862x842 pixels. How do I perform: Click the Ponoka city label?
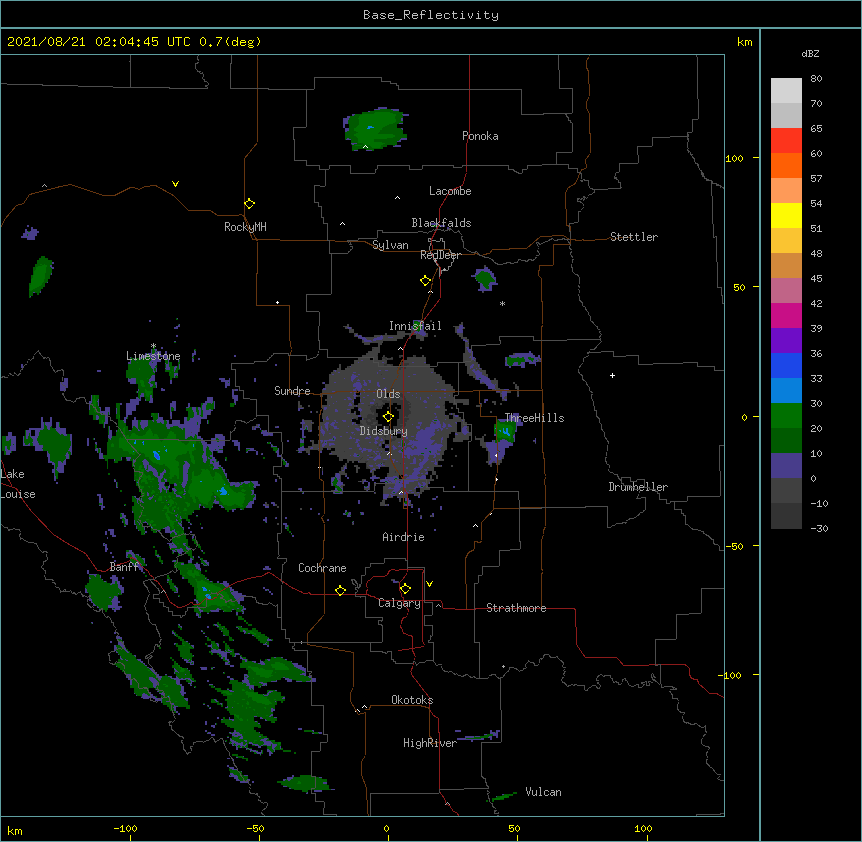(480, 136)
